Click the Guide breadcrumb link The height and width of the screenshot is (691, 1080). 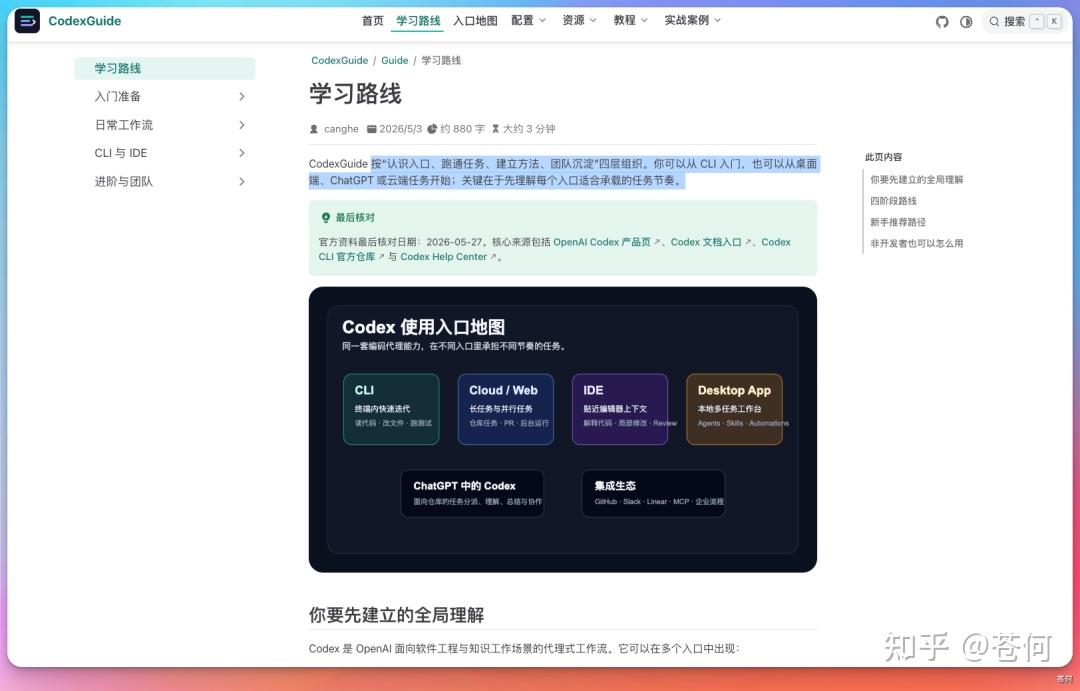pyautogui.click(x=395, y=61)
